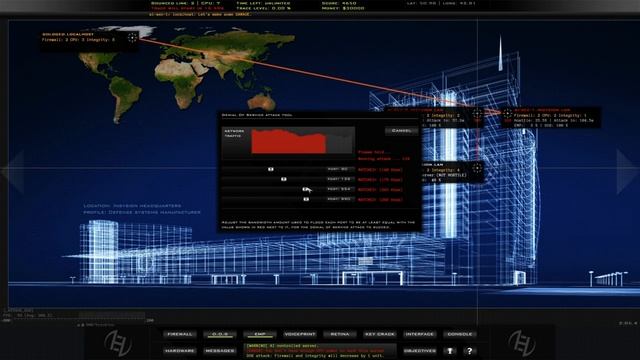Click the localhost Firewall CPU Integrity stats
This screenshot has height=360, width=640.
click(78, 40)
